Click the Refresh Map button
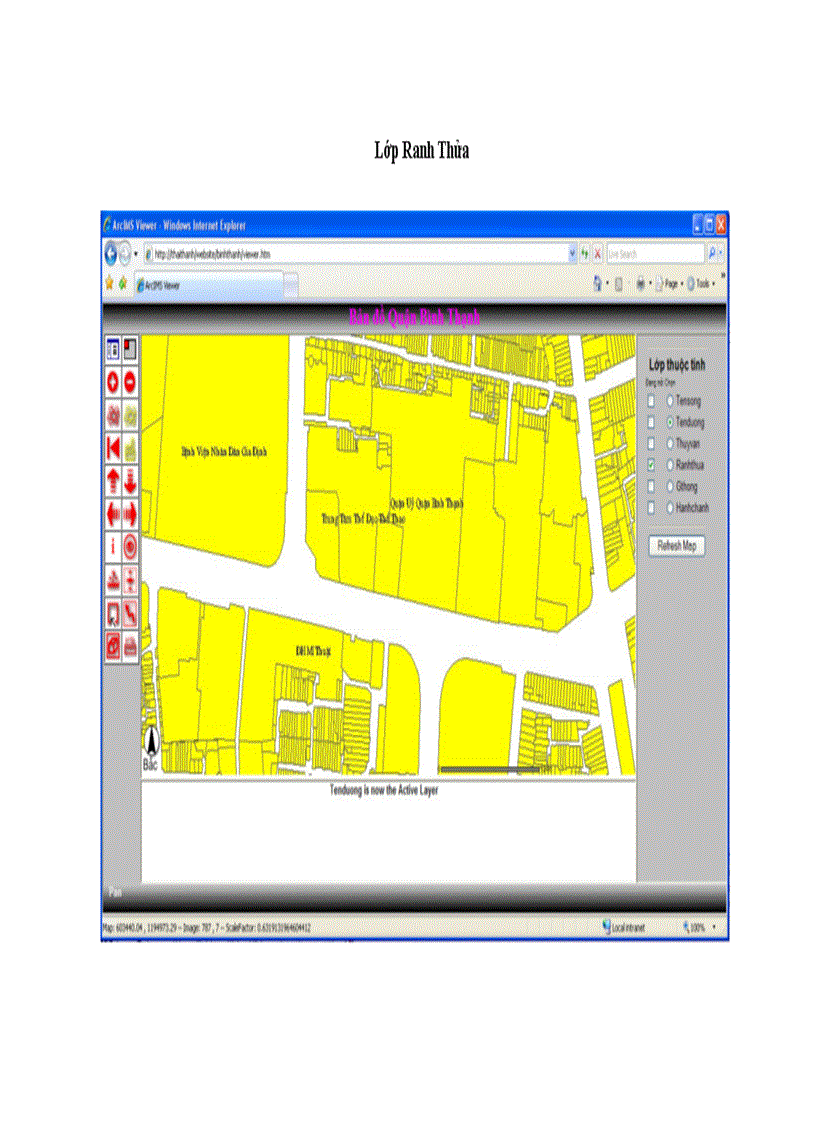The width and height of the screenshot is (816, 1123). pos(677,546)
